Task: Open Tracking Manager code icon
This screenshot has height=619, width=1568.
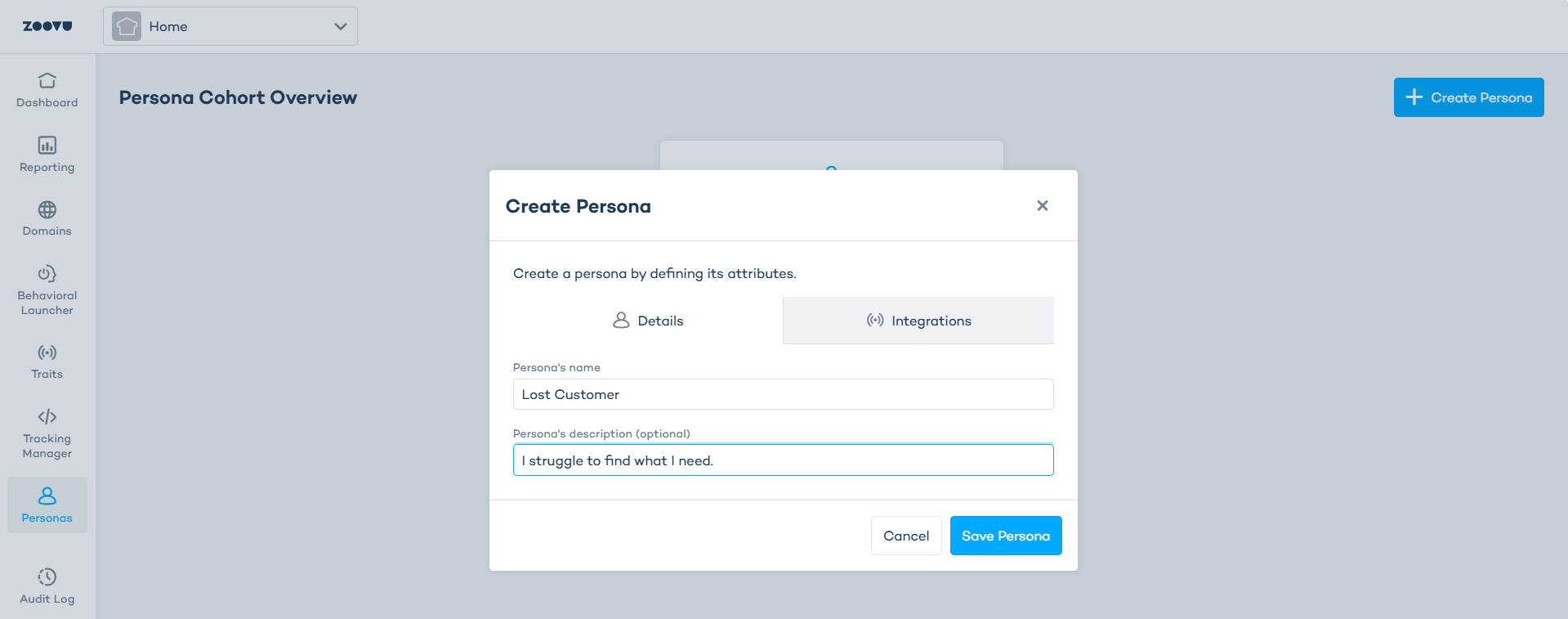Action: coord(47,417)
